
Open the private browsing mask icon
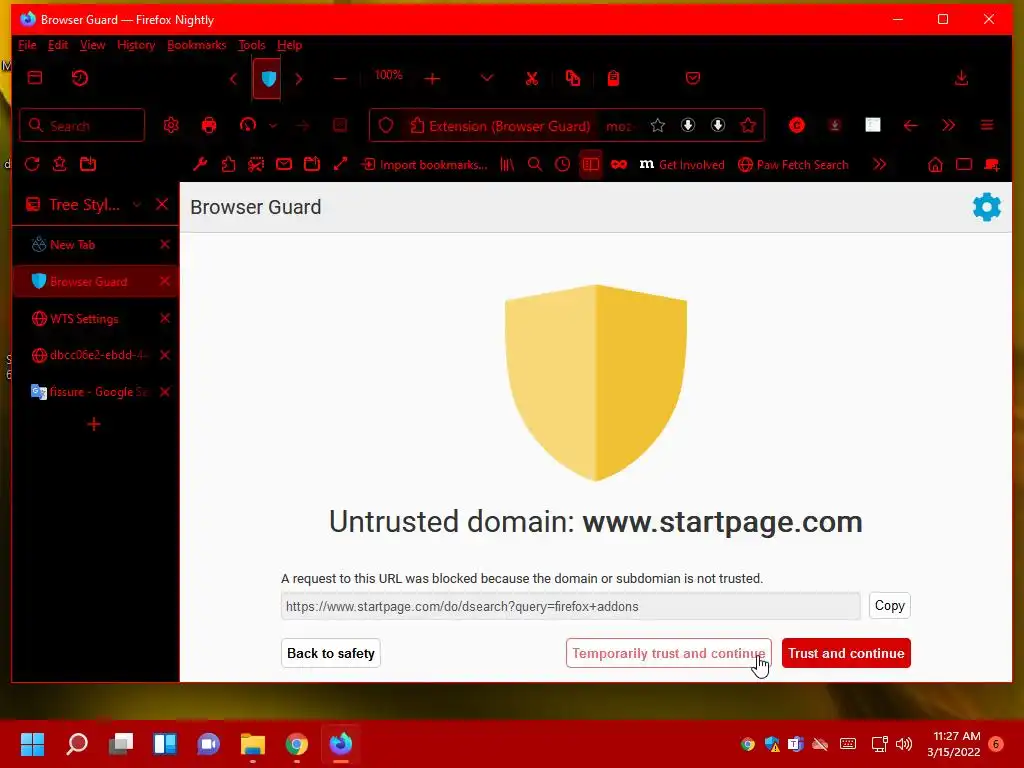(619, 165)
